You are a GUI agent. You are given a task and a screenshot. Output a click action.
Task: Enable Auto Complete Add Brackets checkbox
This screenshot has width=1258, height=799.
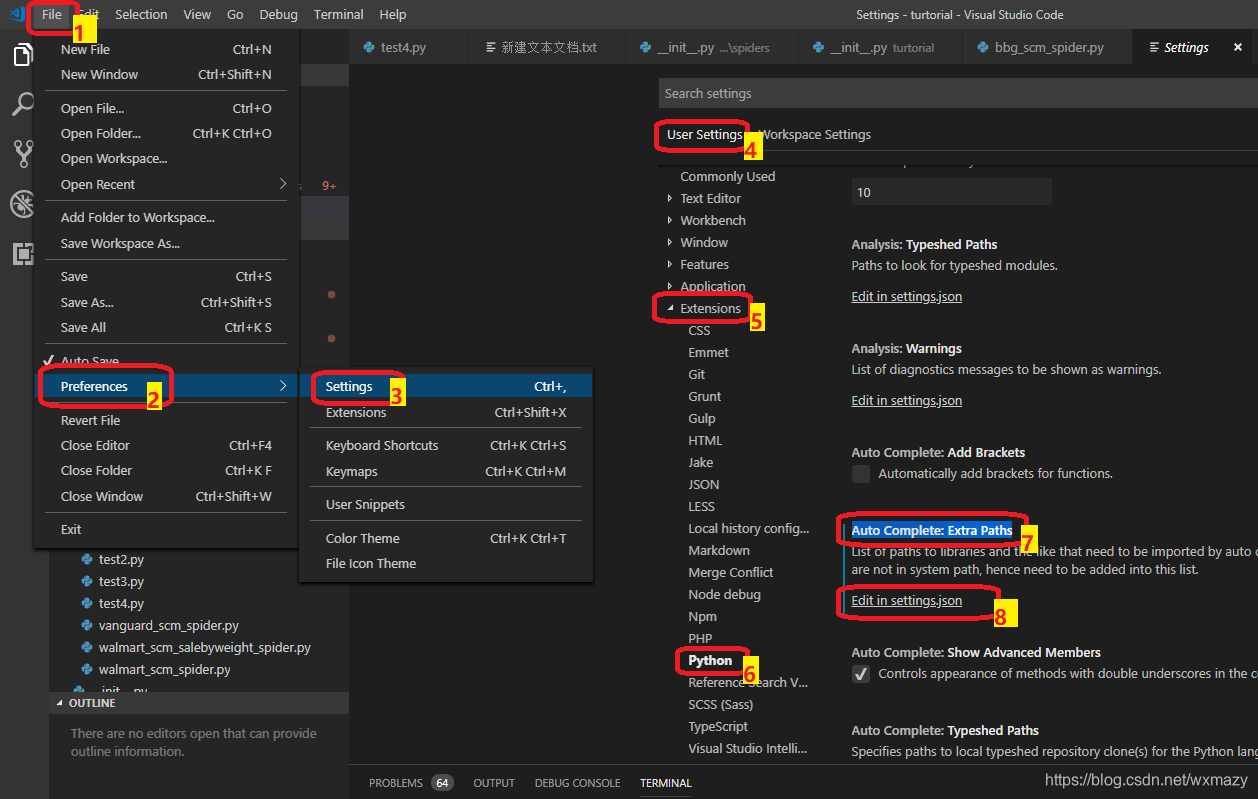[x=860, y=473]
